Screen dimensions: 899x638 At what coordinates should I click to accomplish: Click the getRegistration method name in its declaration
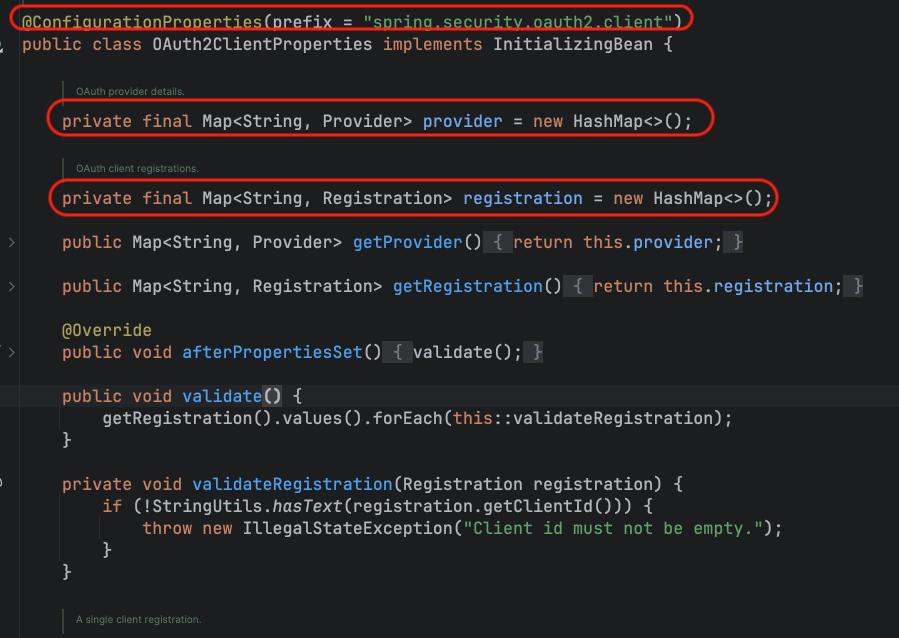click(x=467, y=286)
